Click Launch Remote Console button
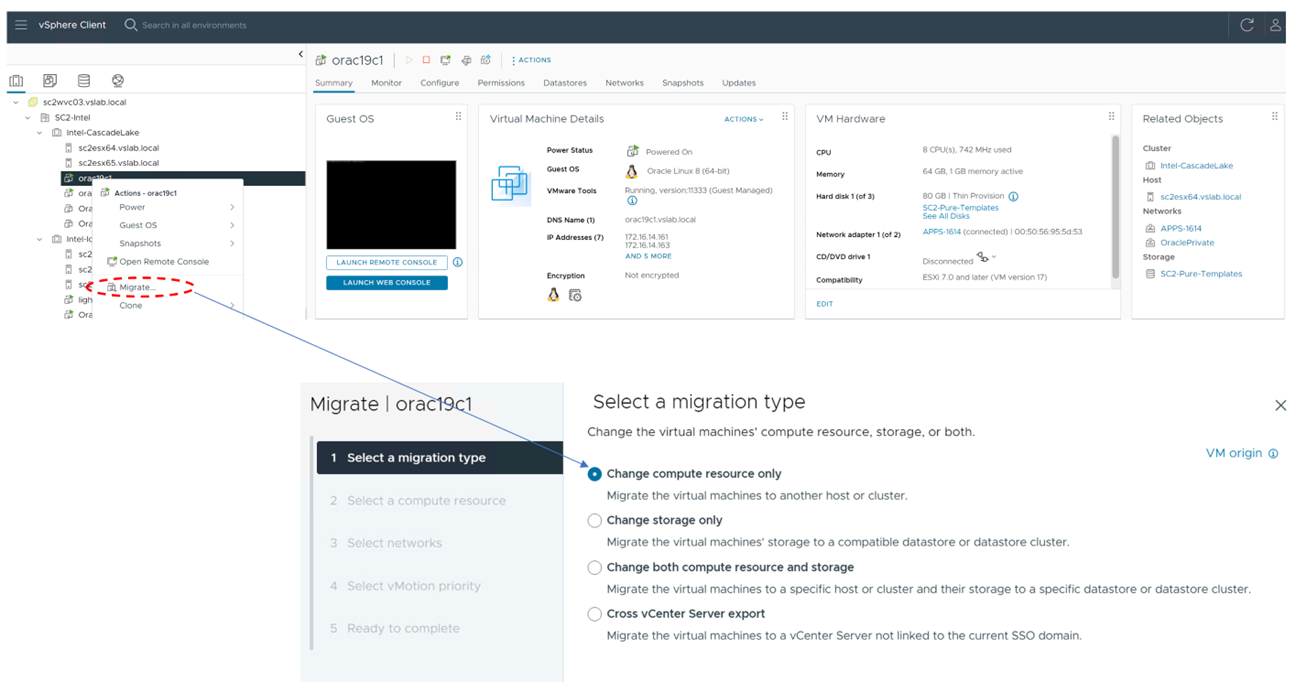The image size is (1296, 682). coord(387,262)
